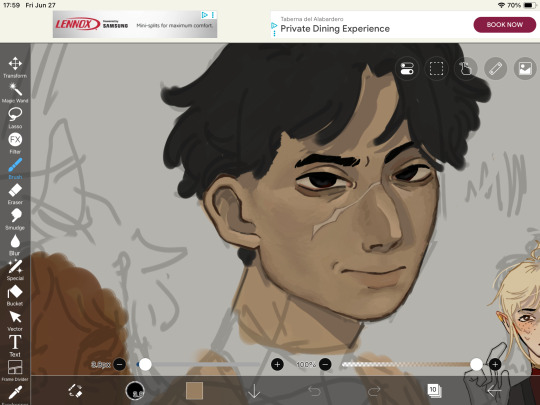The image size is (540, 405).
Task: Select the Bucket fill tool
Action: point(15,295)
